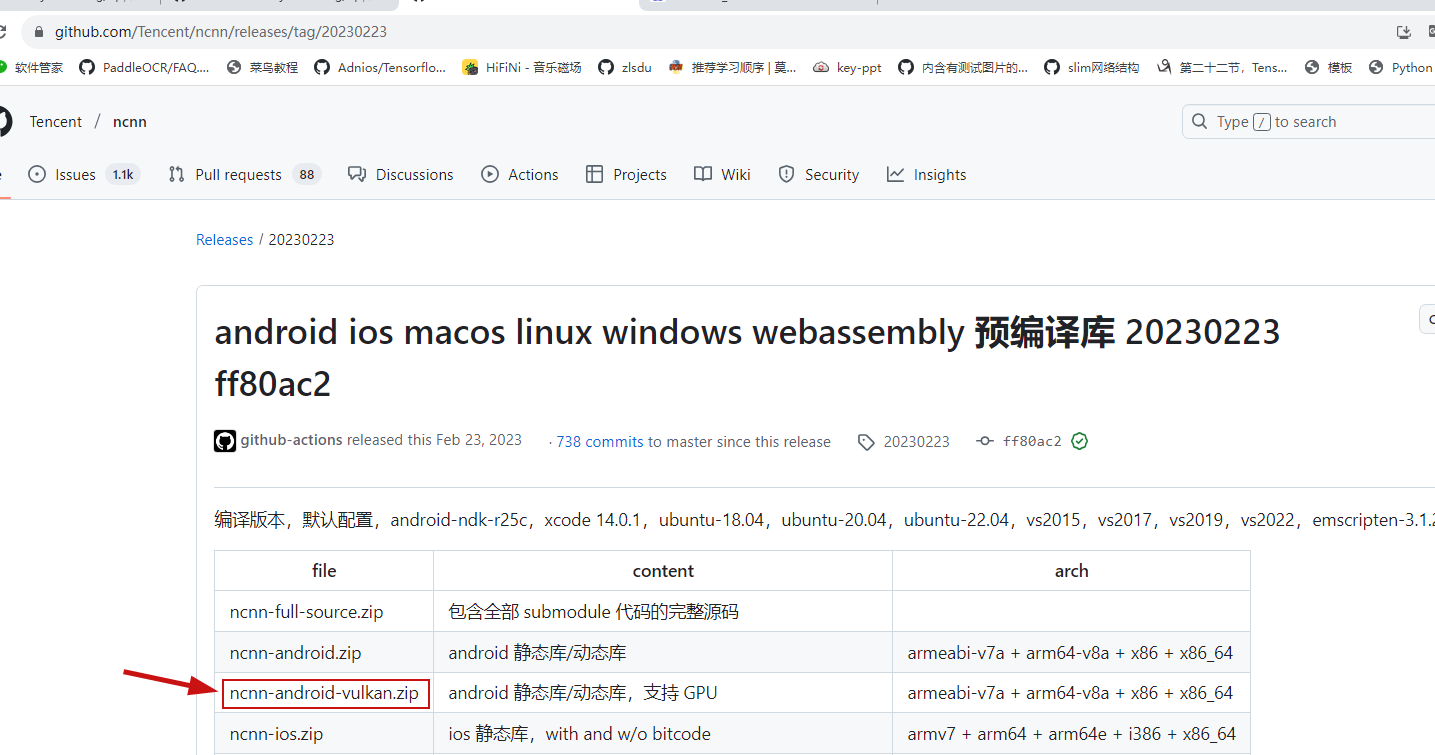
Task: Click the site lock icon in address bar
Action: (39, 32)
